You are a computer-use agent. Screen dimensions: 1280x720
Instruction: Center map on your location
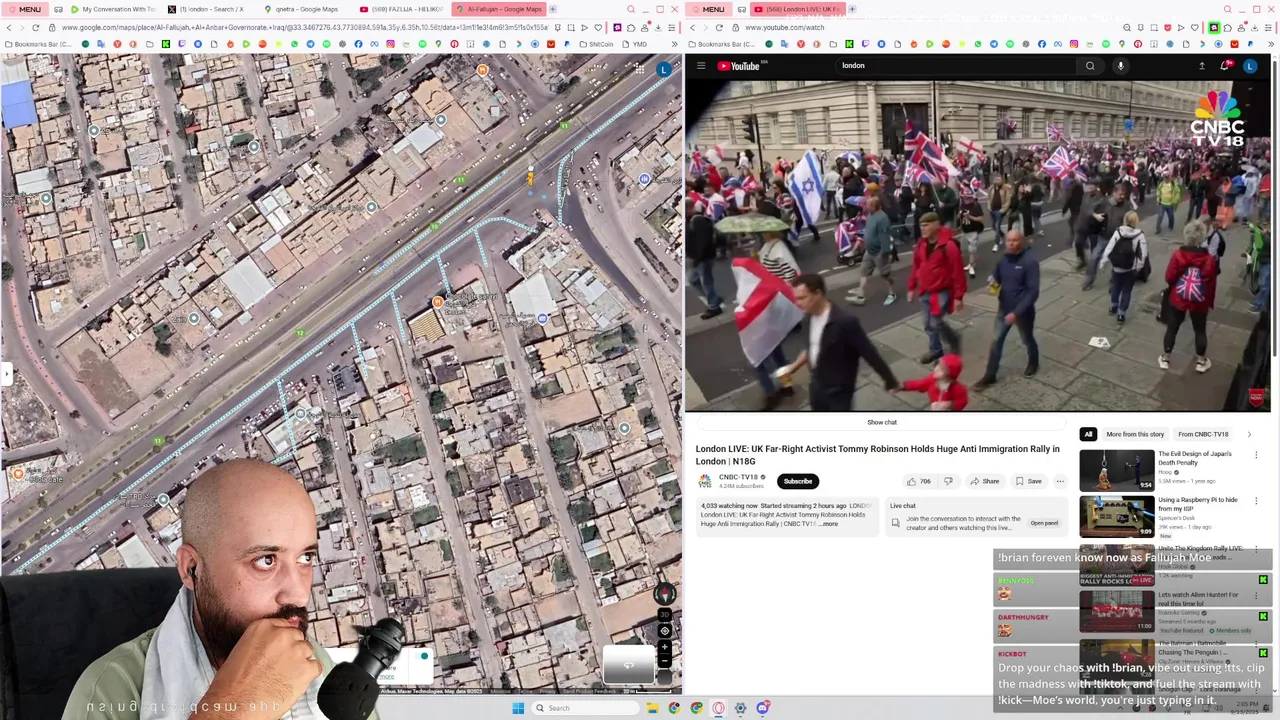[x=664, y=631]
